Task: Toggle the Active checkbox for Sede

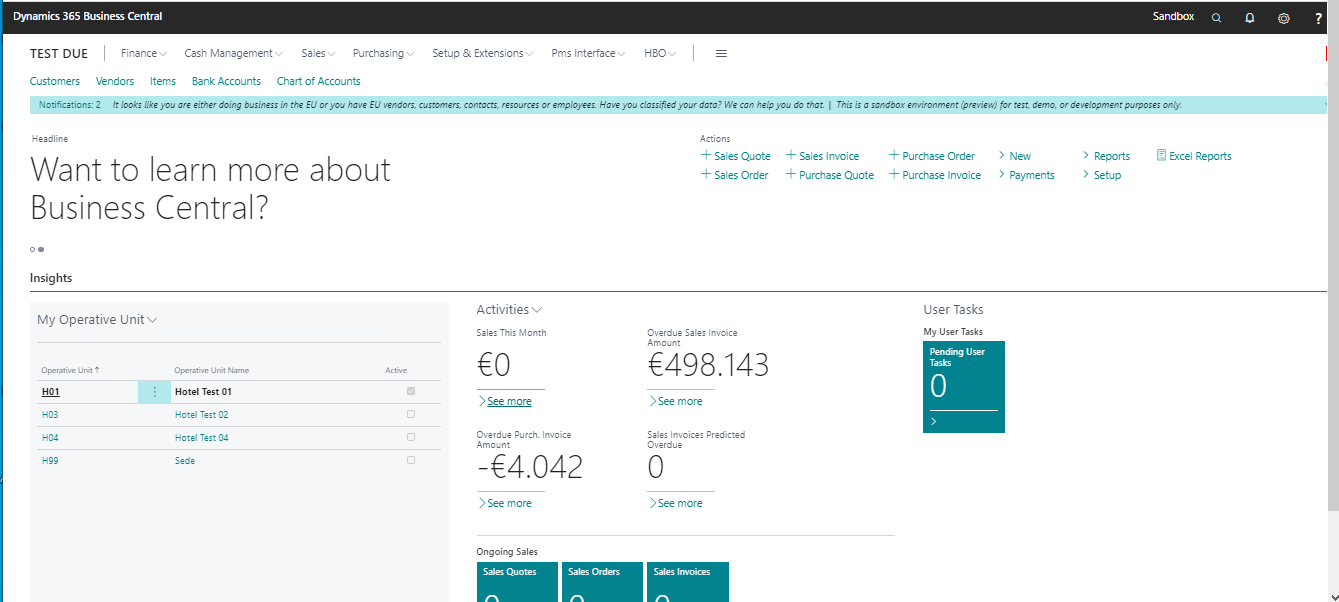Action: pyautogui.click(x=411, y=460)
